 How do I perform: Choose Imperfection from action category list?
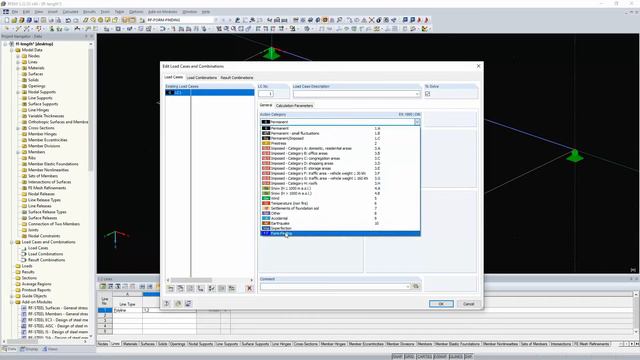pos(340,229)
